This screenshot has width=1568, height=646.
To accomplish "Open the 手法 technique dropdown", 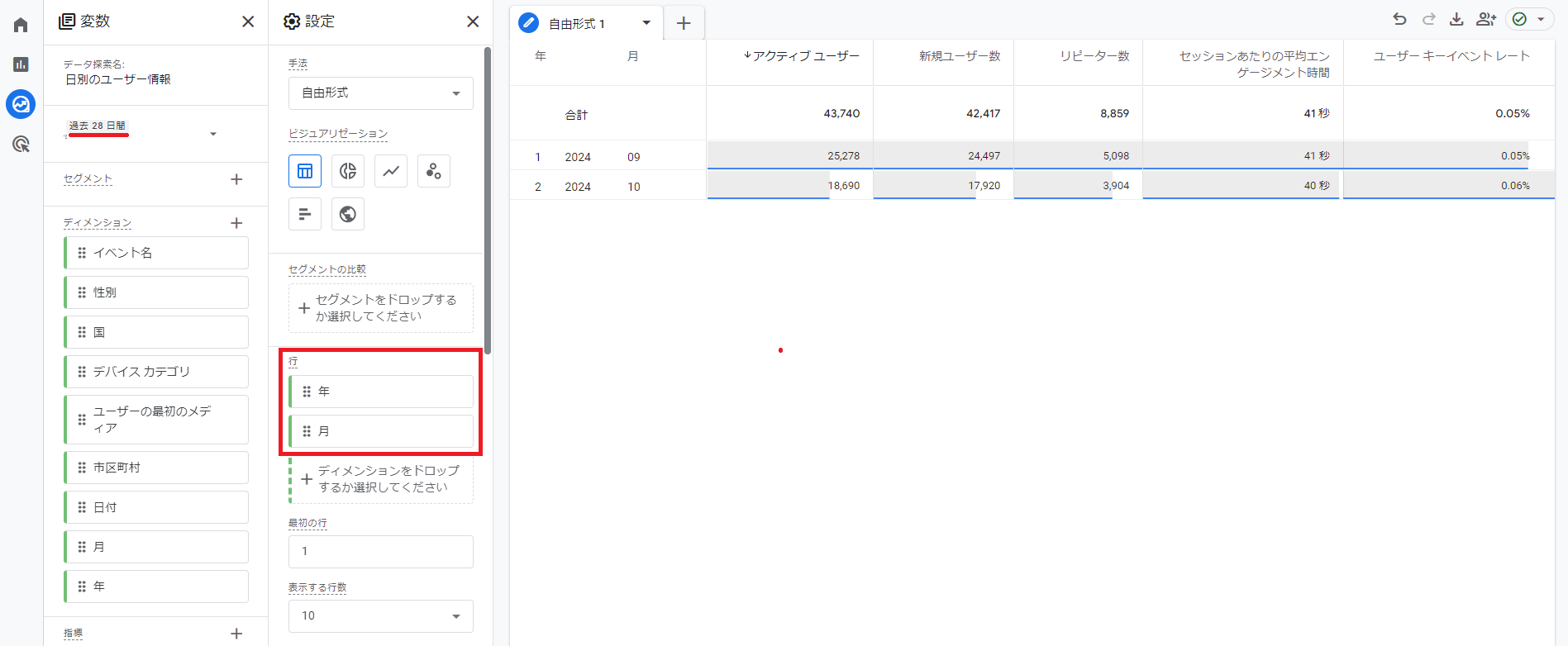I will (380, 93).
